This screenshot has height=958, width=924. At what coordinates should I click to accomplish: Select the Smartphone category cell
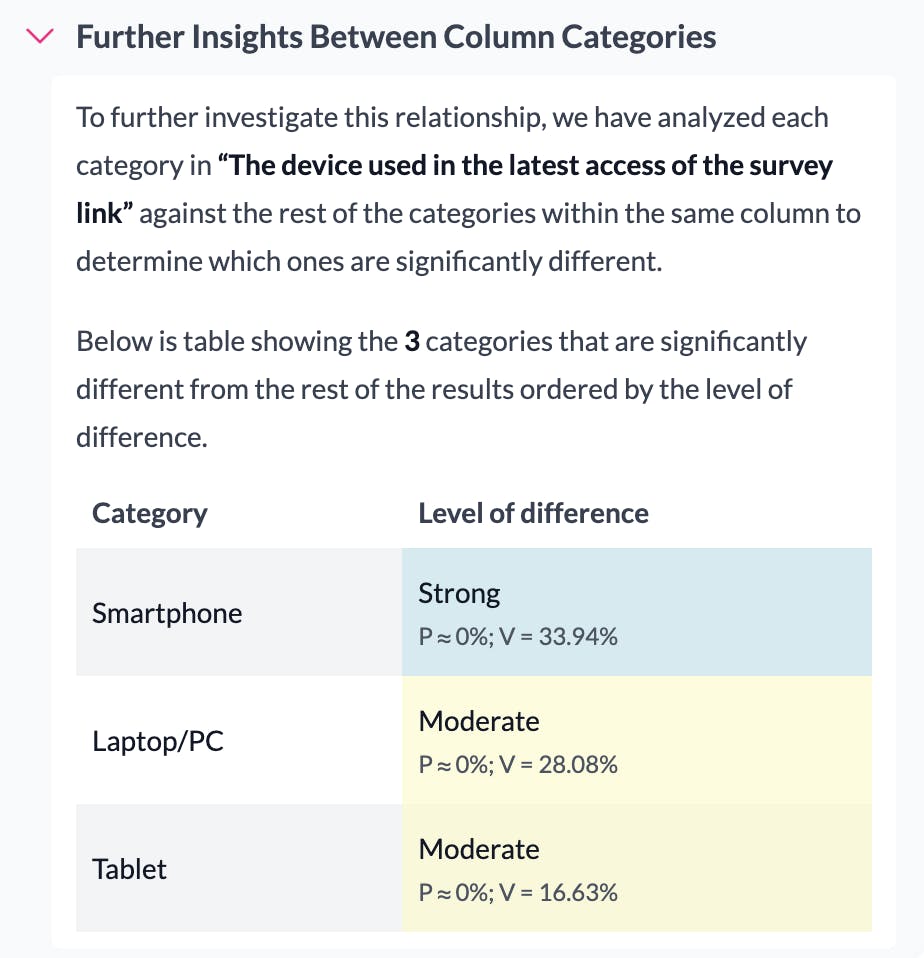point(167,613)
